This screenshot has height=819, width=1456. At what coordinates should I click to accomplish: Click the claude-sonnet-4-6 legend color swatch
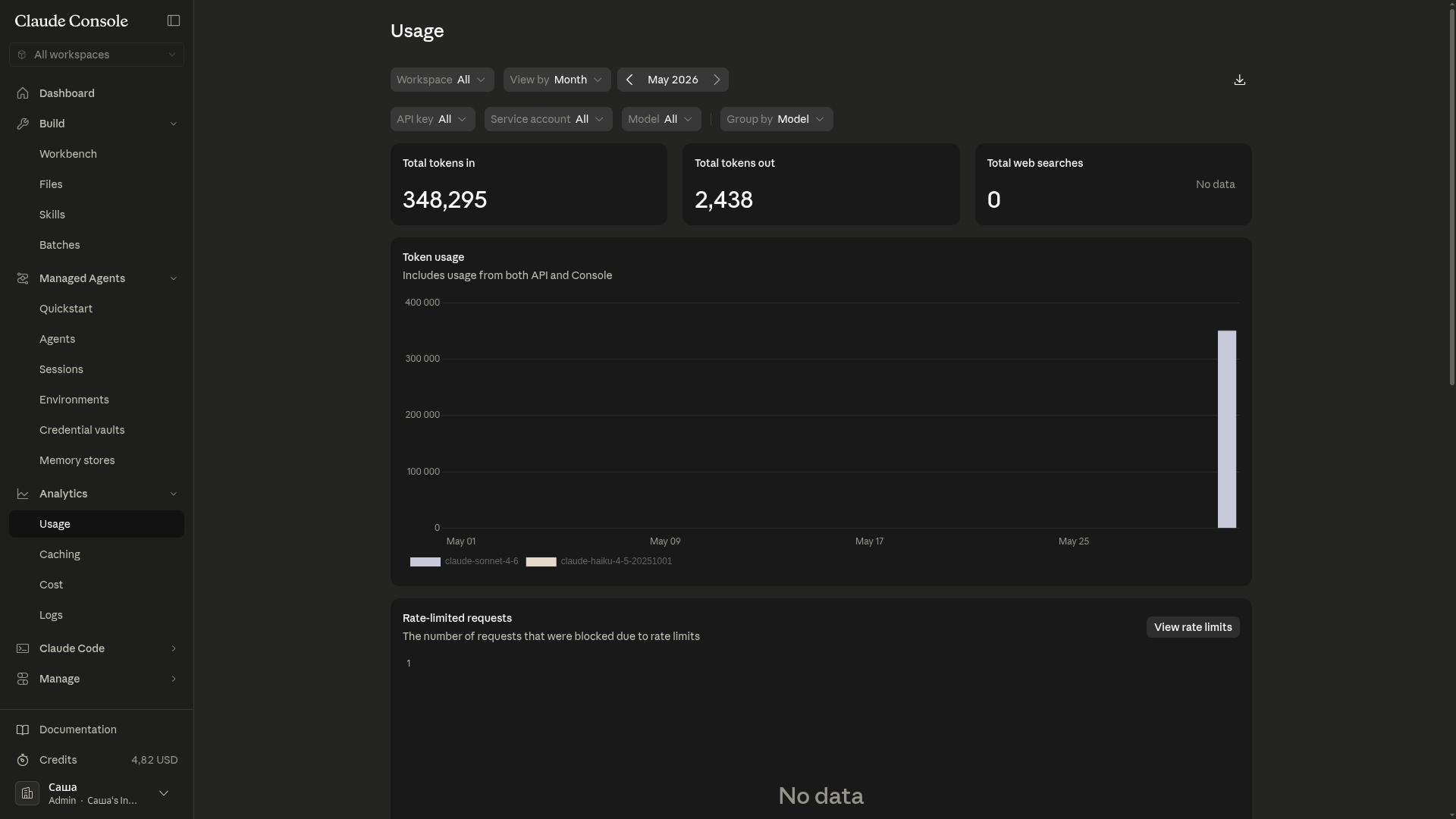pos(425,562)
